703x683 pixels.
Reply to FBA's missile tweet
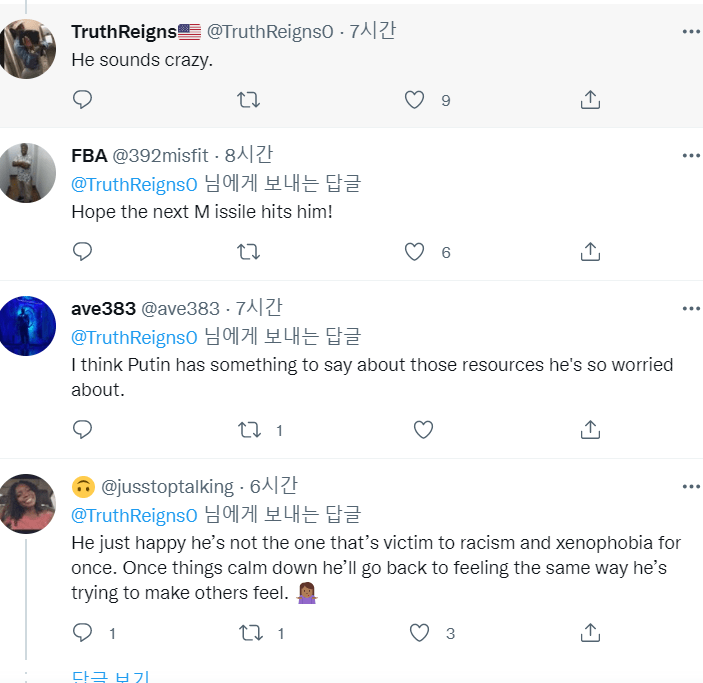tap(82, 252)
